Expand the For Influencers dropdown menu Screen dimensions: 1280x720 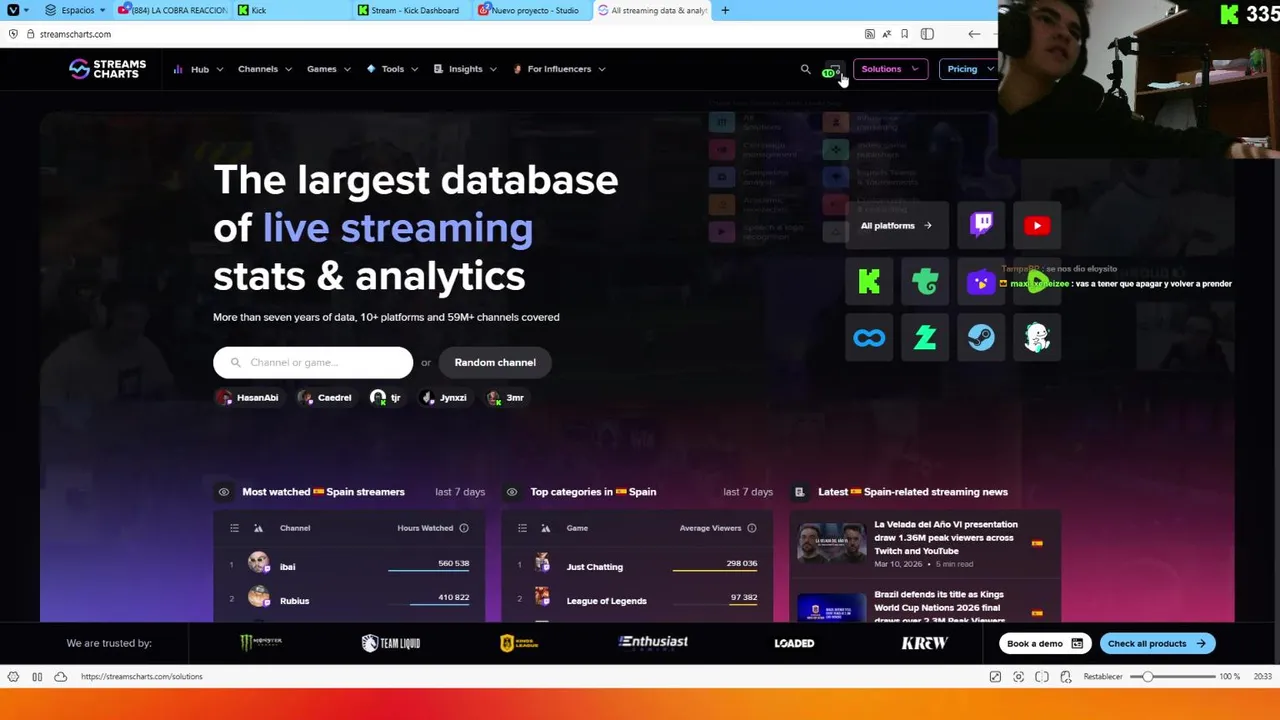tap(559, 69)
